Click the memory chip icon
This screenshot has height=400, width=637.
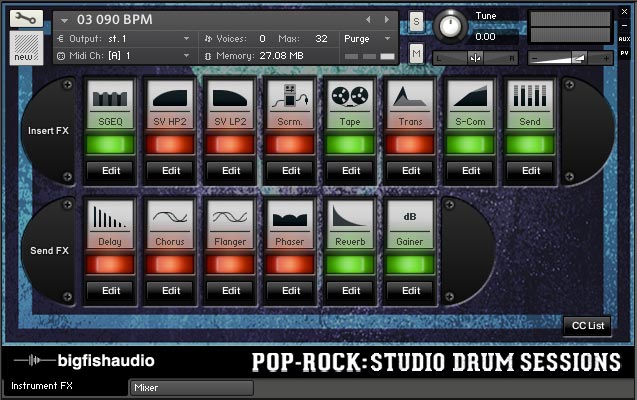point(208,56)
